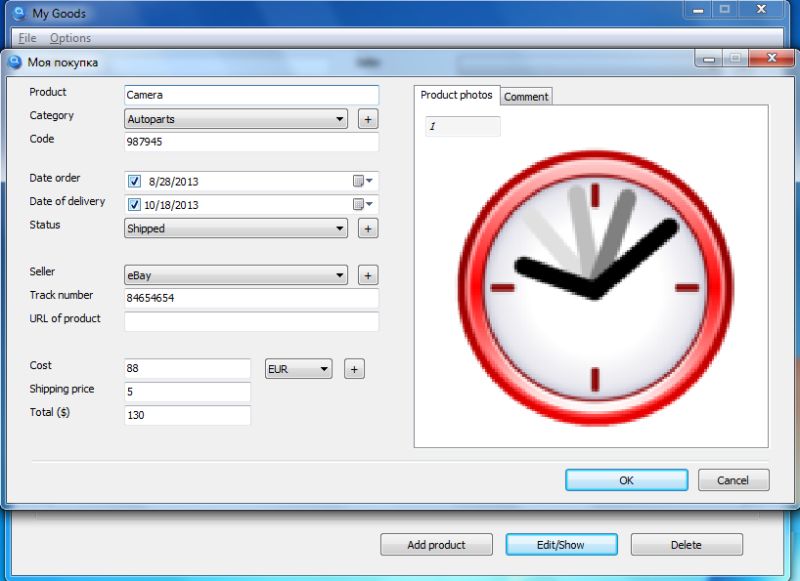The width and height of the screenshot is (800, 581).
Task: Click Delete in My Goods window
Action: coord(686,545)
